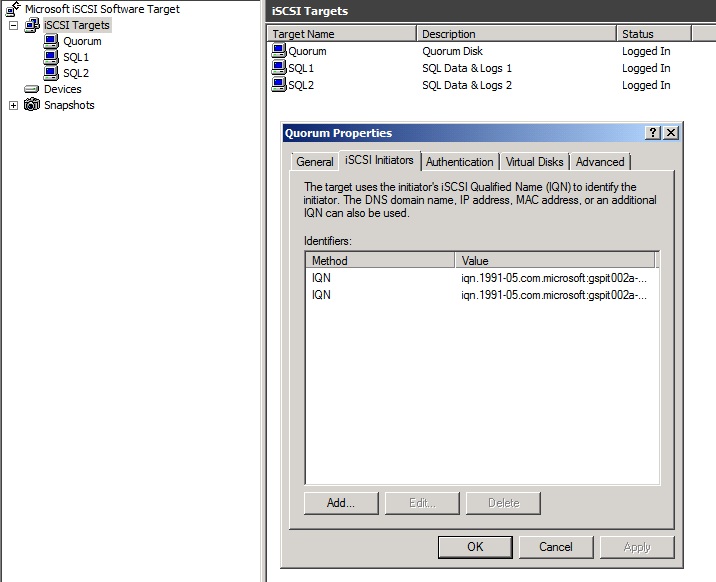Select the Microsoft iSCSI Software Target label
Viewport: 716px width, 582px height.
102,9
